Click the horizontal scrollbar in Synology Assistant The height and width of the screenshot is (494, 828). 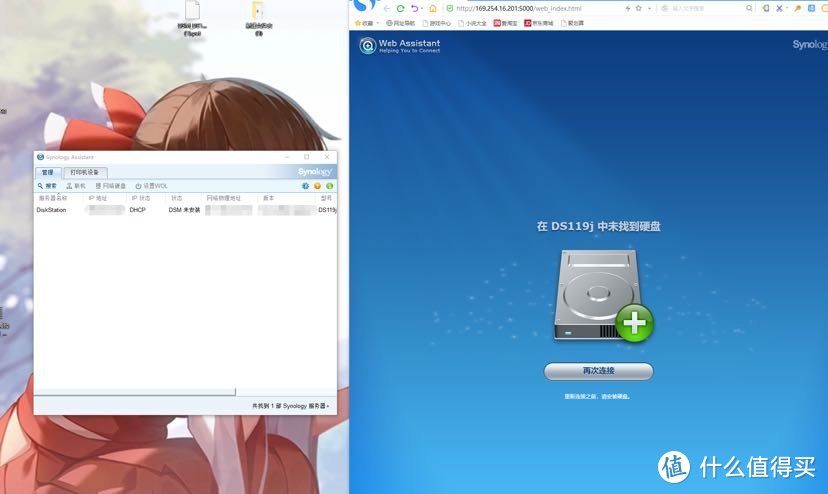coord(135,392)
